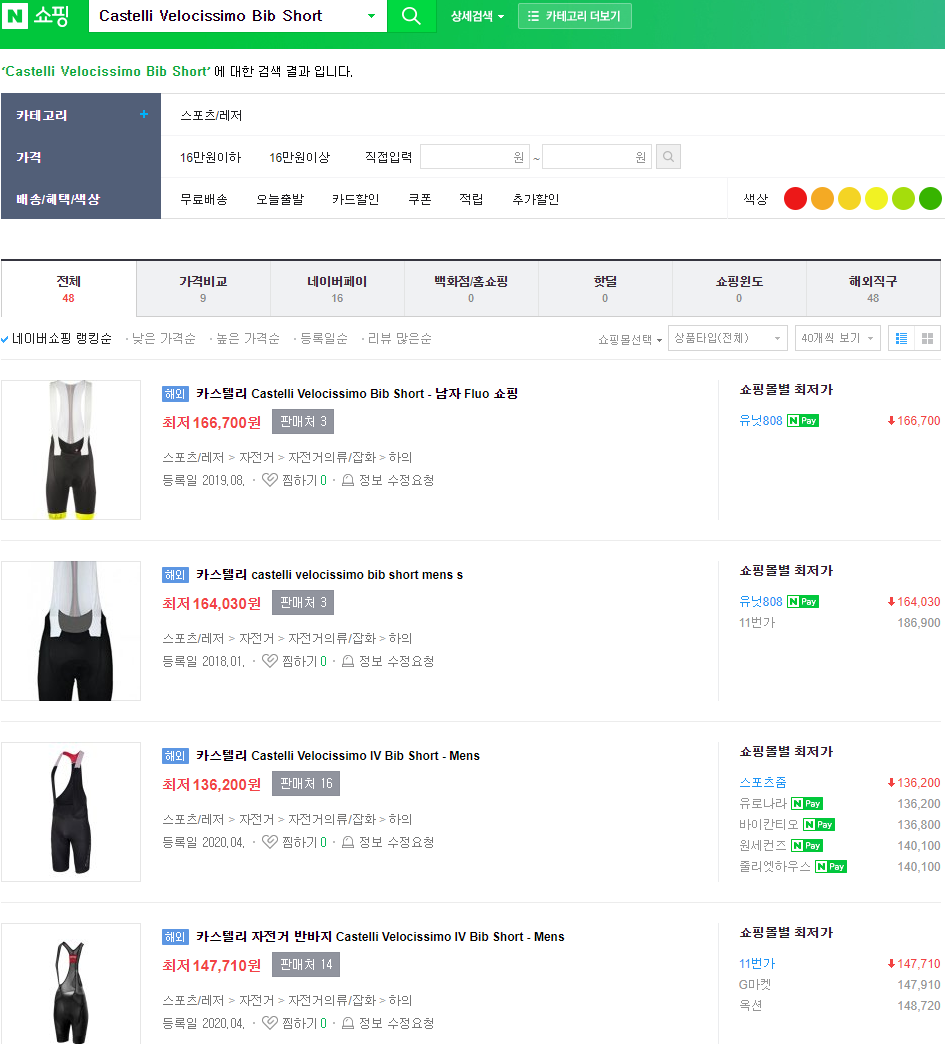This screenshot has height=1044, width=945.
Task: Toggle the 카드할인 filter
Action: [356, 199]
